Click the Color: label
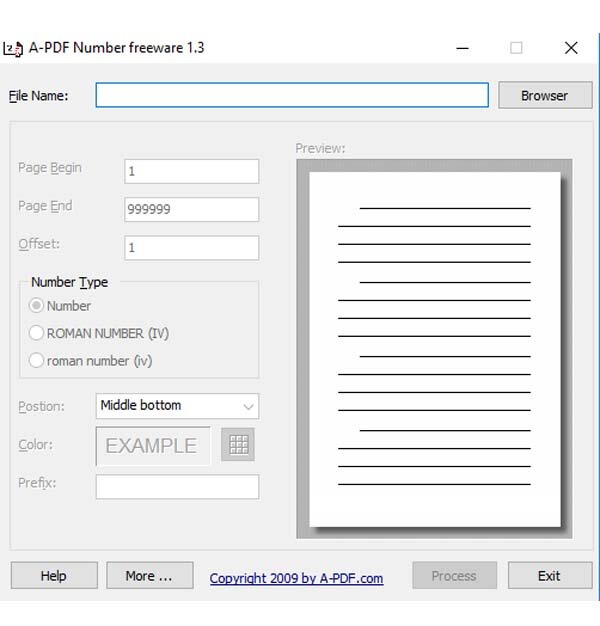This screenshot has width=600, height=626. tap(36, 444)
